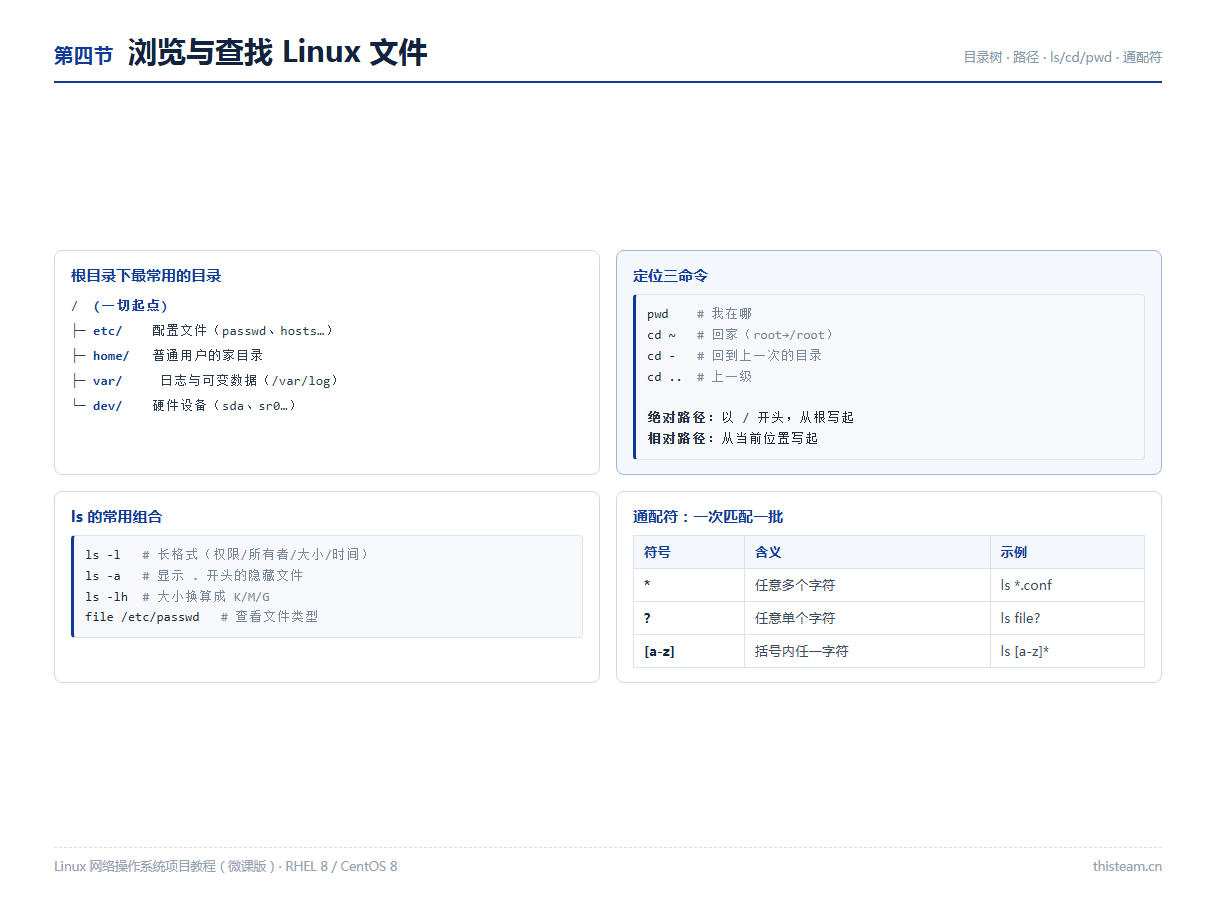1216x900 pixels.
Task: Select the var/ directory tree row
Action: pos(205,380)
